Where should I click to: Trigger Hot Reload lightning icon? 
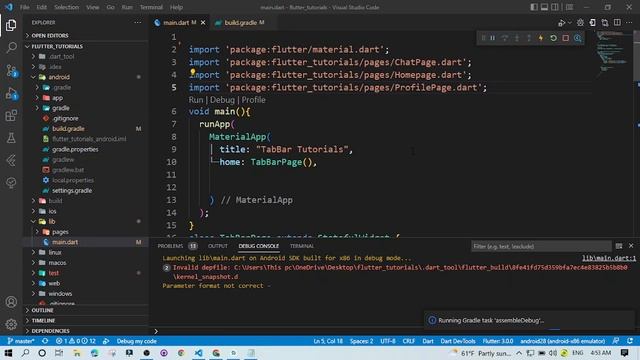(541, 38)
